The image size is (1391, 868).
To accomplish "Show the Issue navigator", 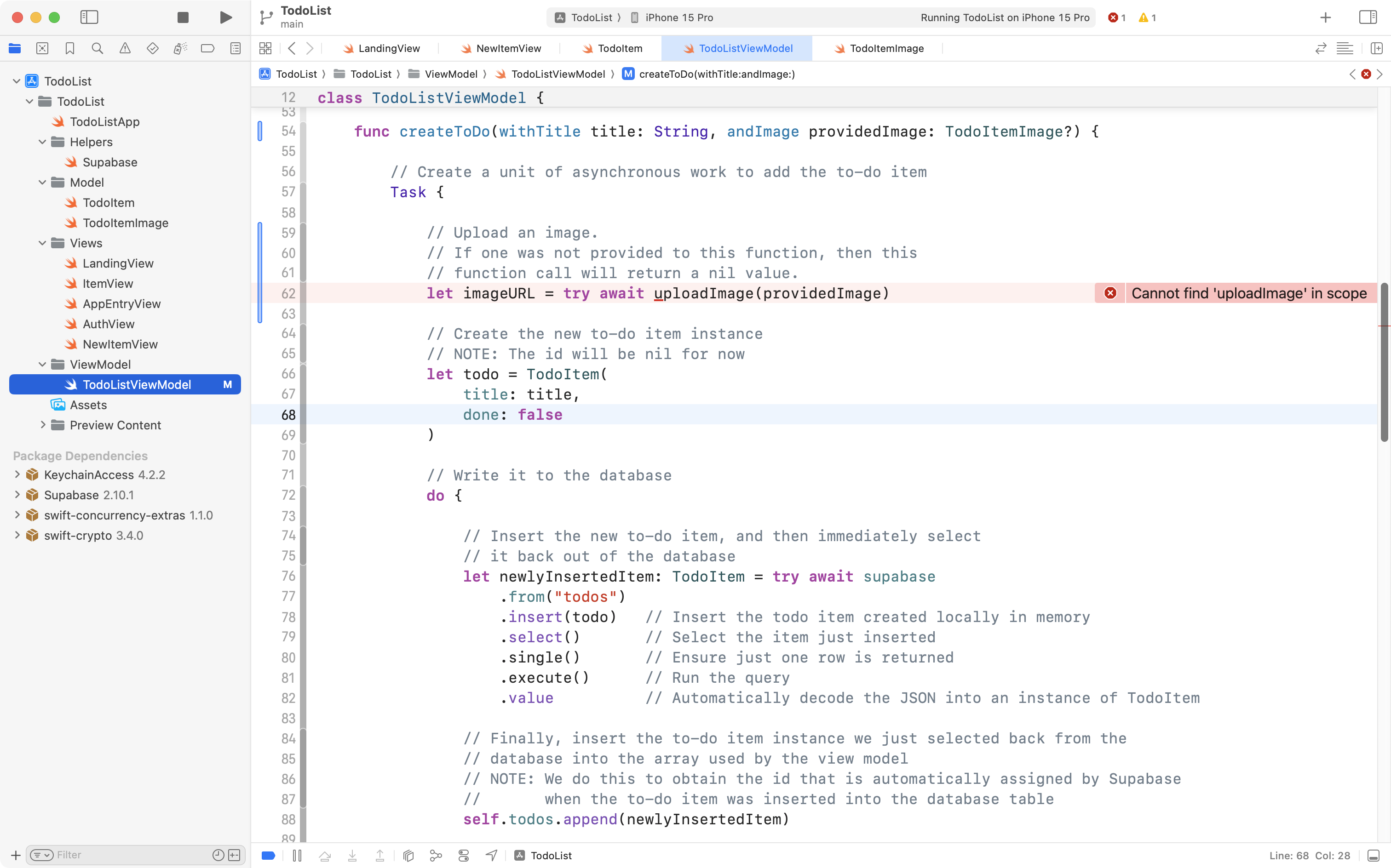I will point(125,48).
